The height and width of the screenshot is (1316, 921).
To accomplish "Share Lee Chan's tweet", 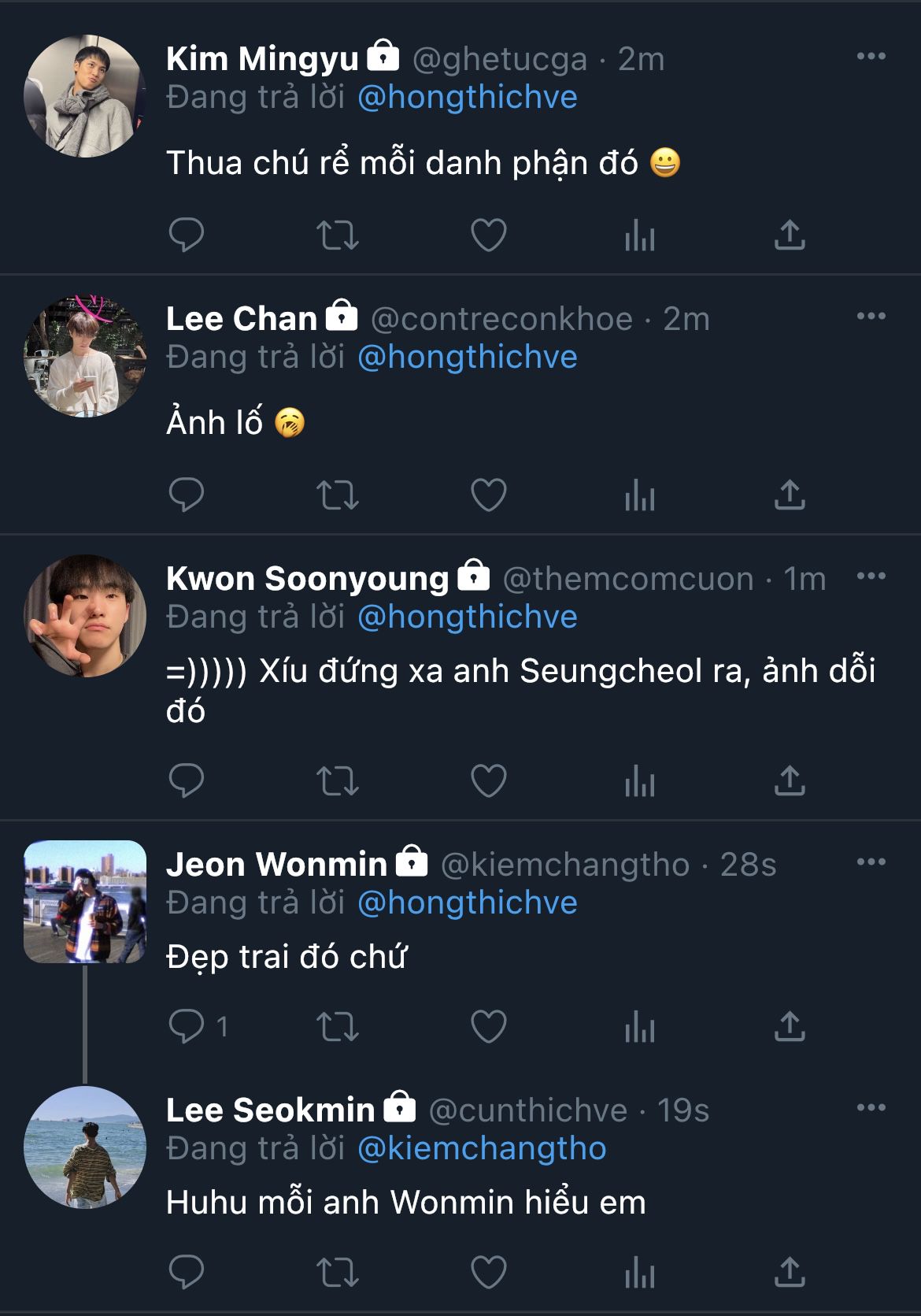I will (x=790, y=495).
